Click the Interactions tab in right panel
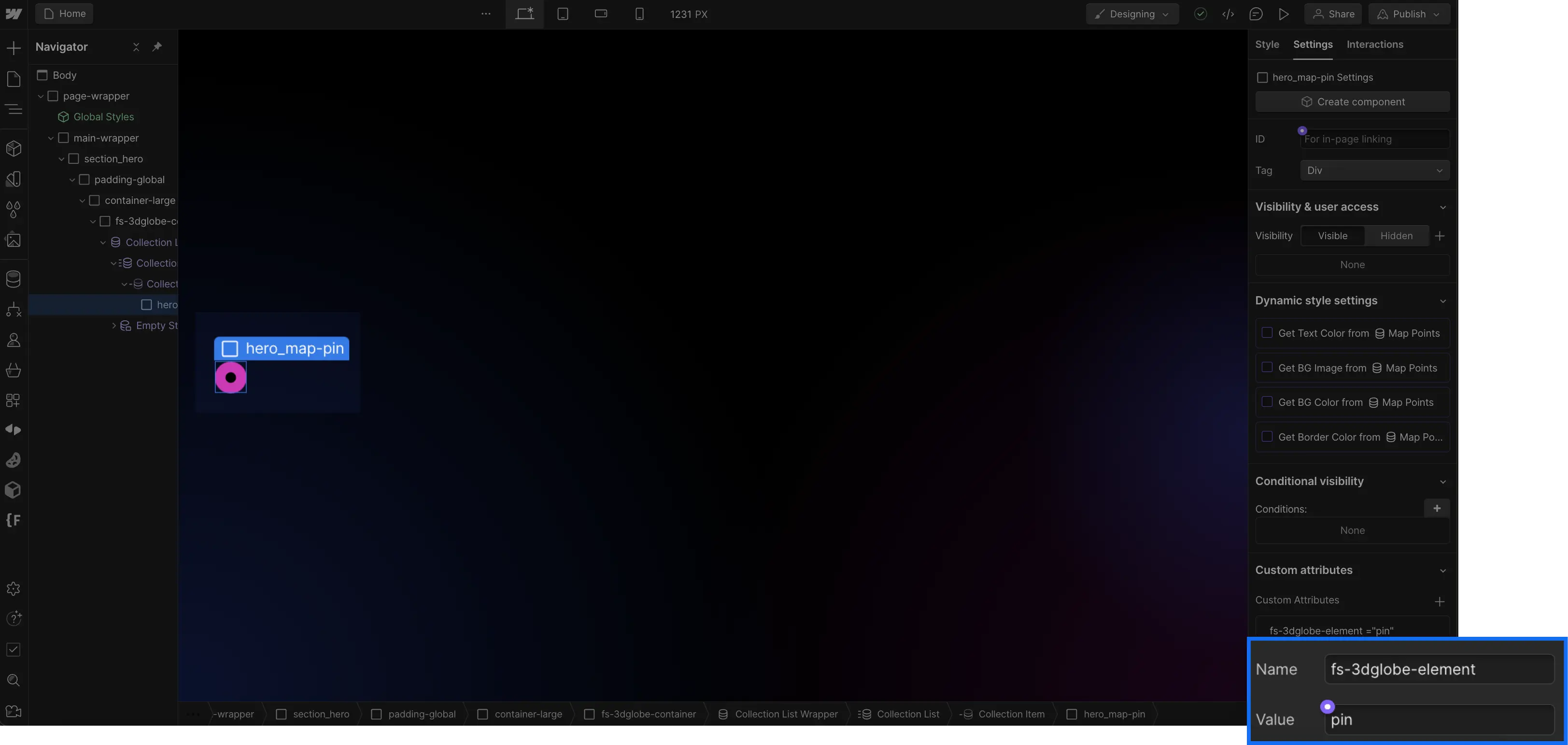 (1375, 45)
